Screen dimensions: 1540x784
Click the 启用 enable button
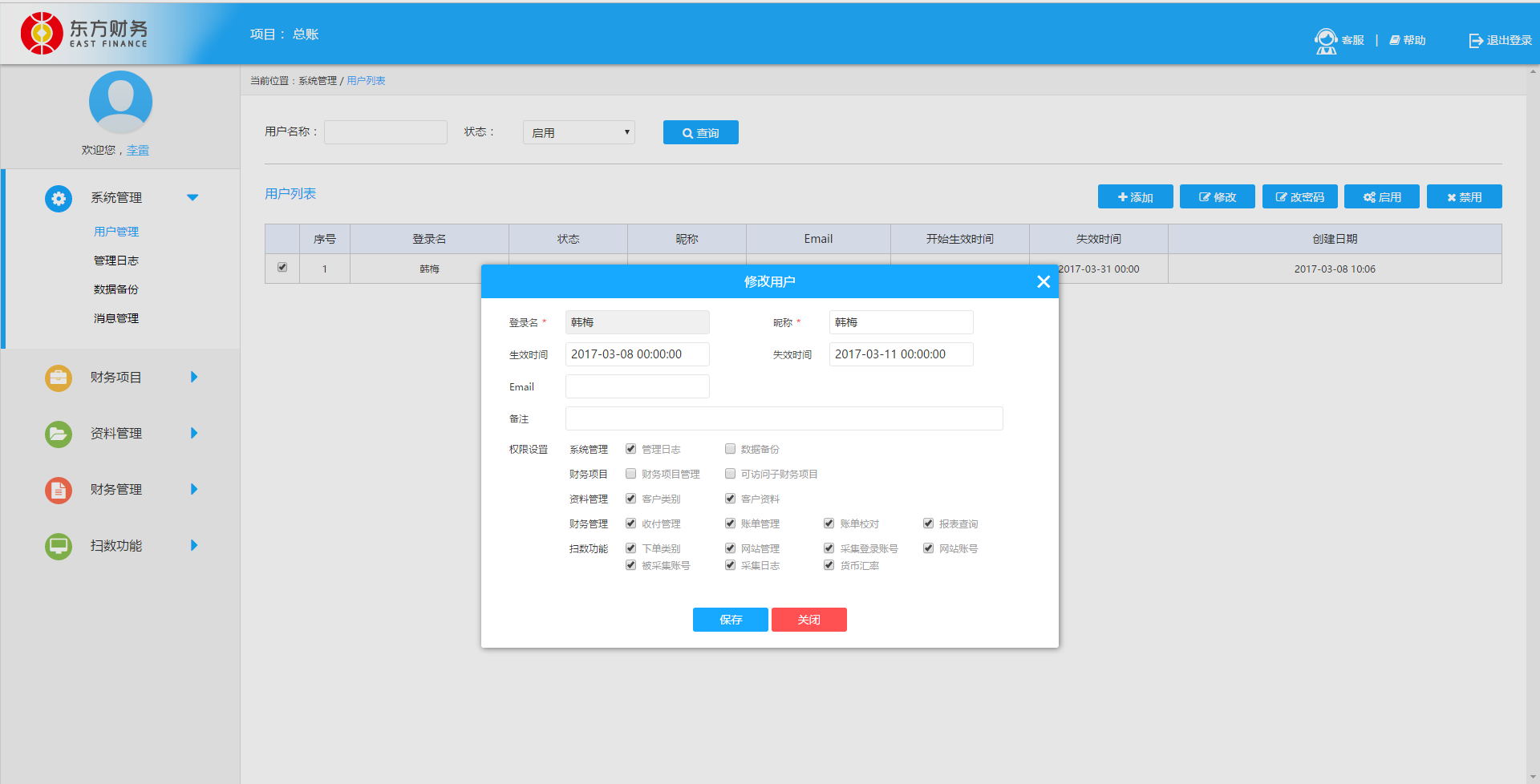point(1382,196)
